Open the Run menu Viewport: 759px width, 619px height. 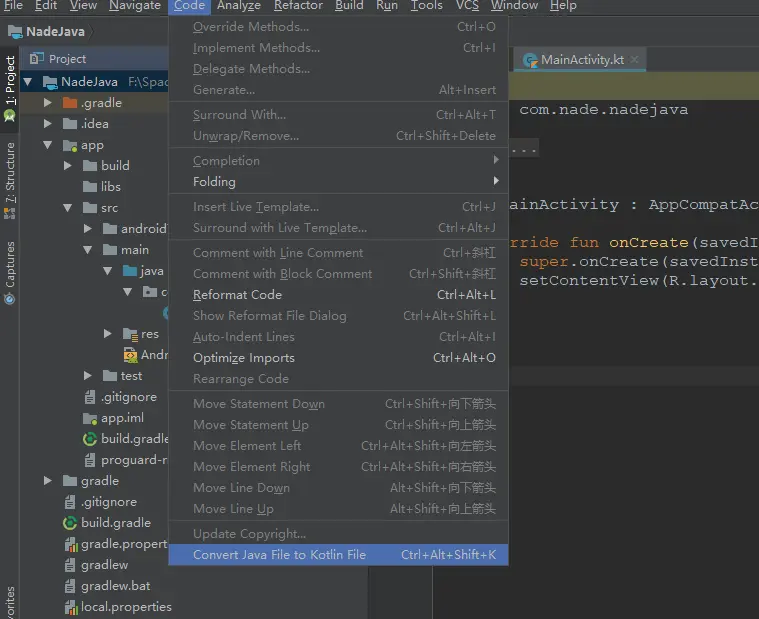(387, 6)
